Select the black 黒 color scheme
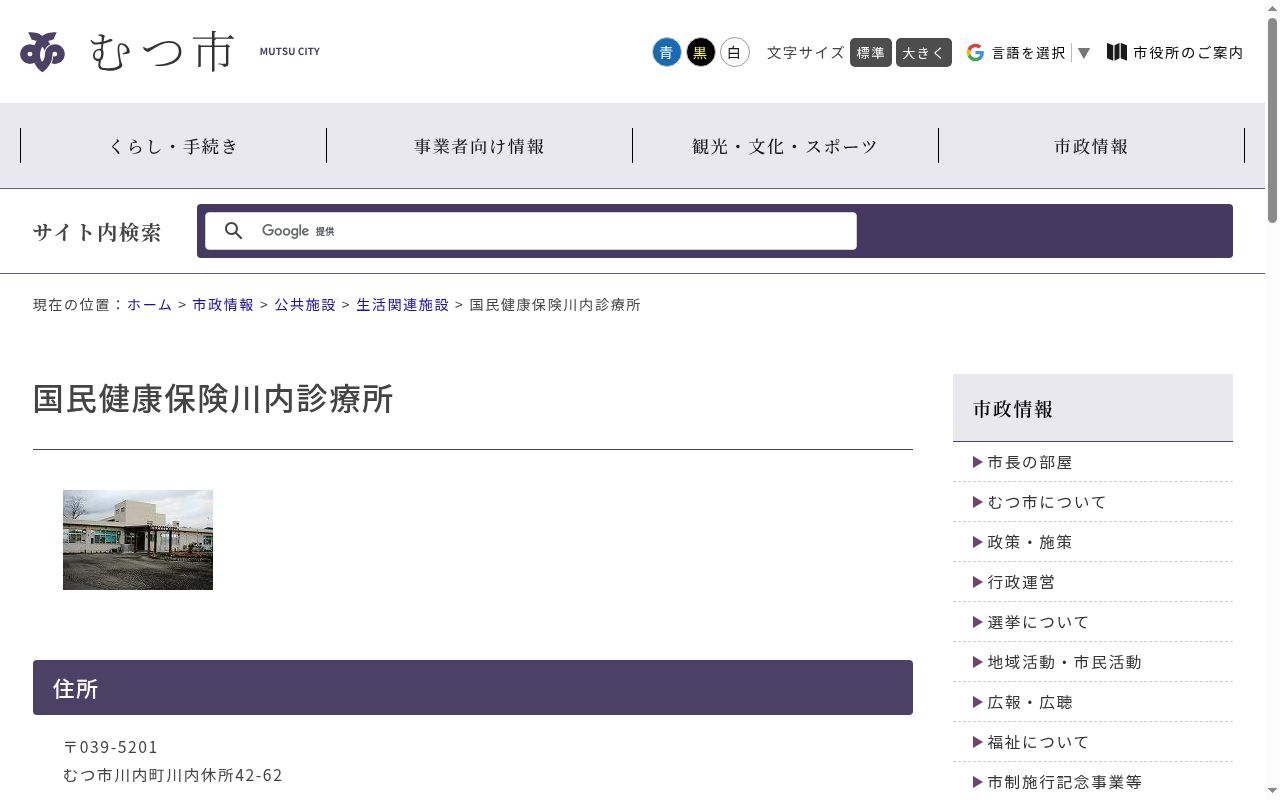Screen dimensions: 1280x800 701,52
